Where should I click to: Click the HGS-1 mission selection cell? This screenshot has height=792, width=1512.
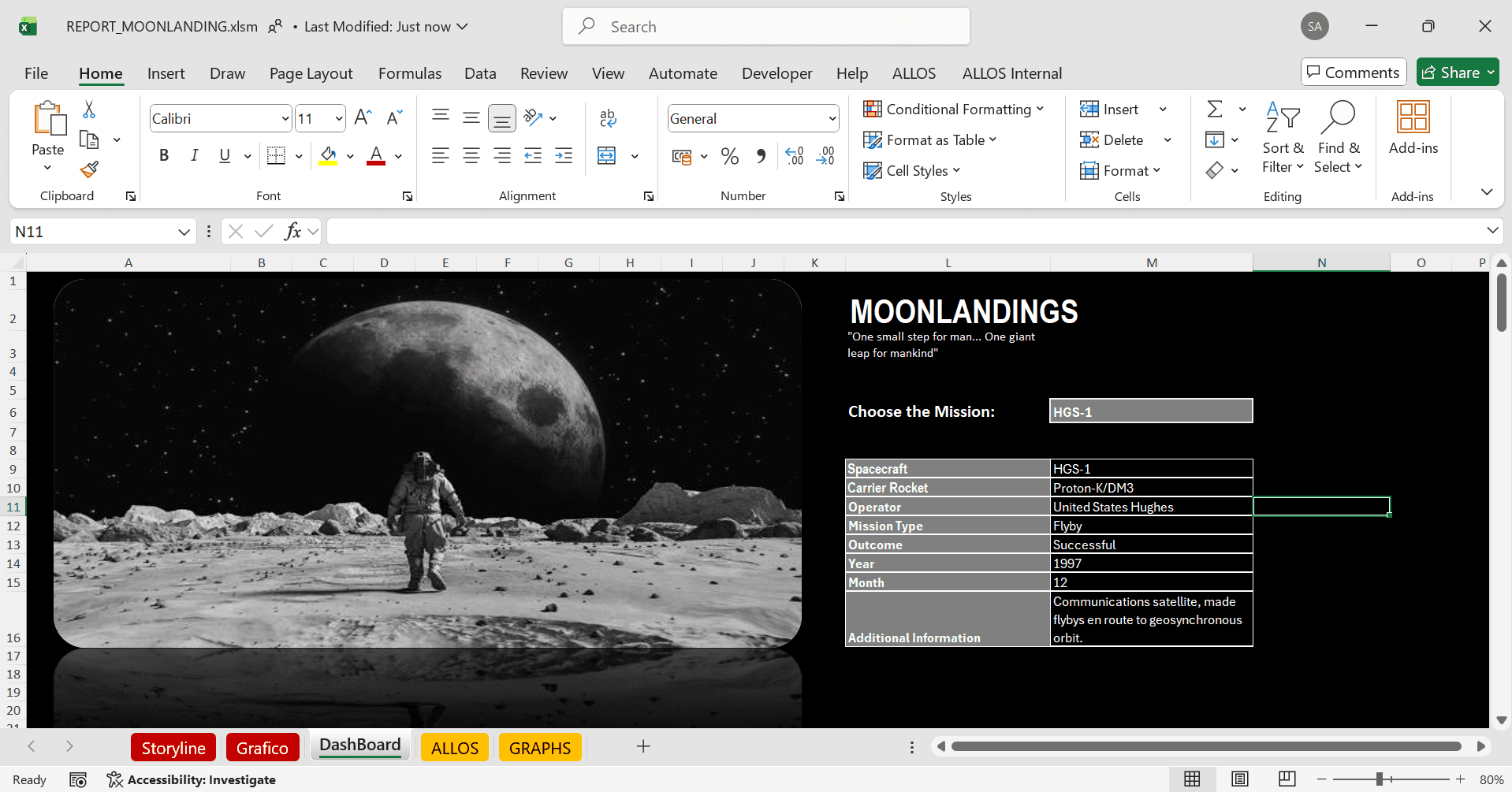point(1150,411)
